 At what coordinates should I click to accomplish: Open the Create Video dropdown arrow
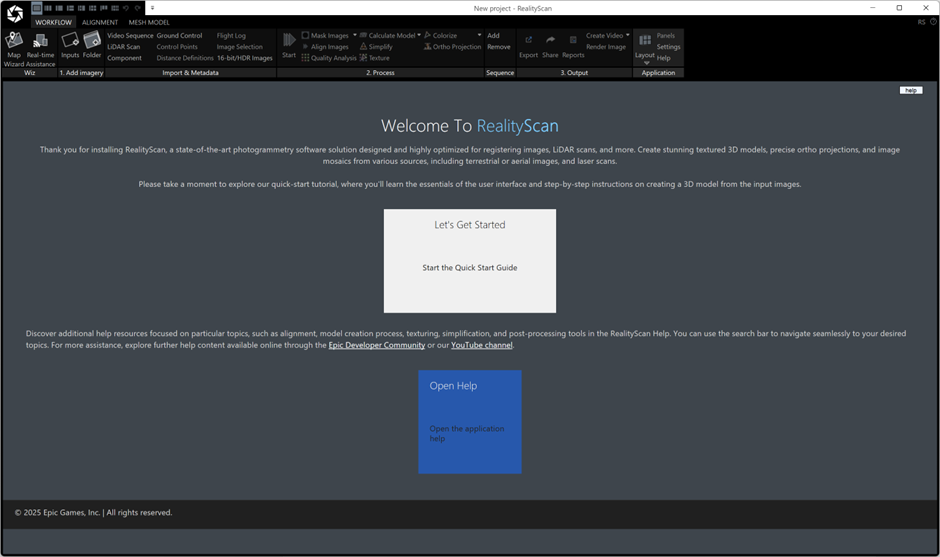(628, 35)
